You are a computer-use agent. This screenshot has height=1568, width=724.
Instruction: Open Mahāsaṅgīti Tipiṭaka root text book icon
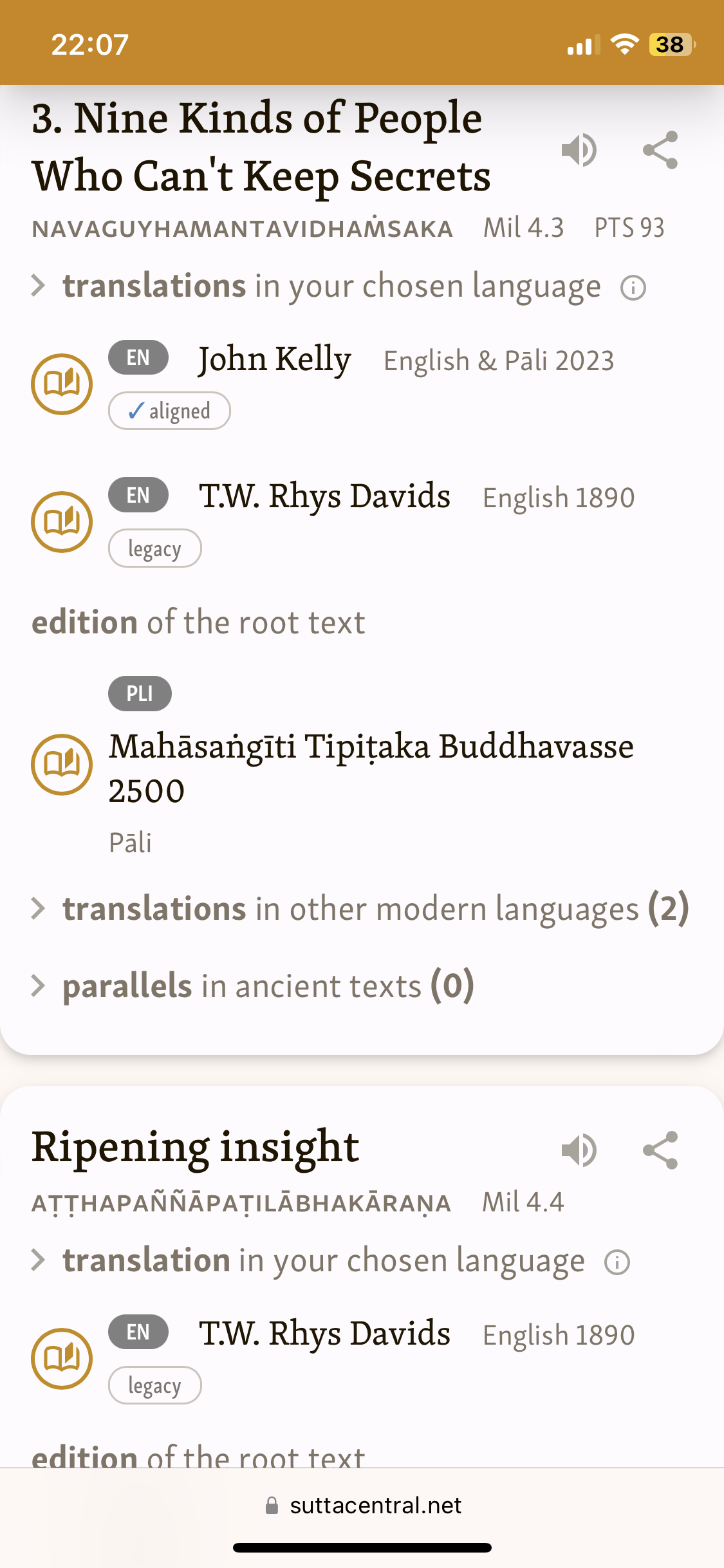[62, 765]
